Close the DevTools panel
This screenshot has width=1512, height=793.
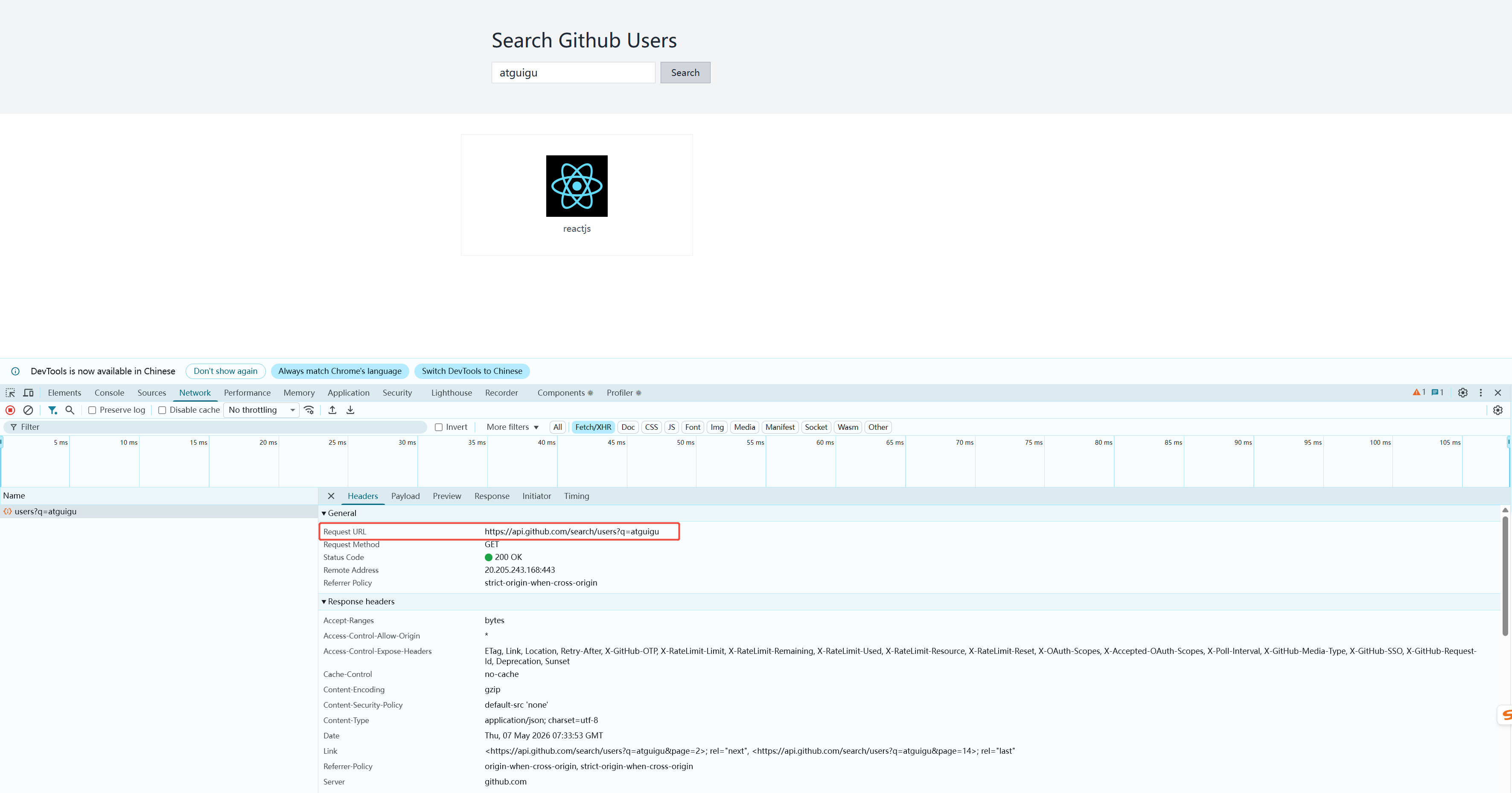point(1498,393)
